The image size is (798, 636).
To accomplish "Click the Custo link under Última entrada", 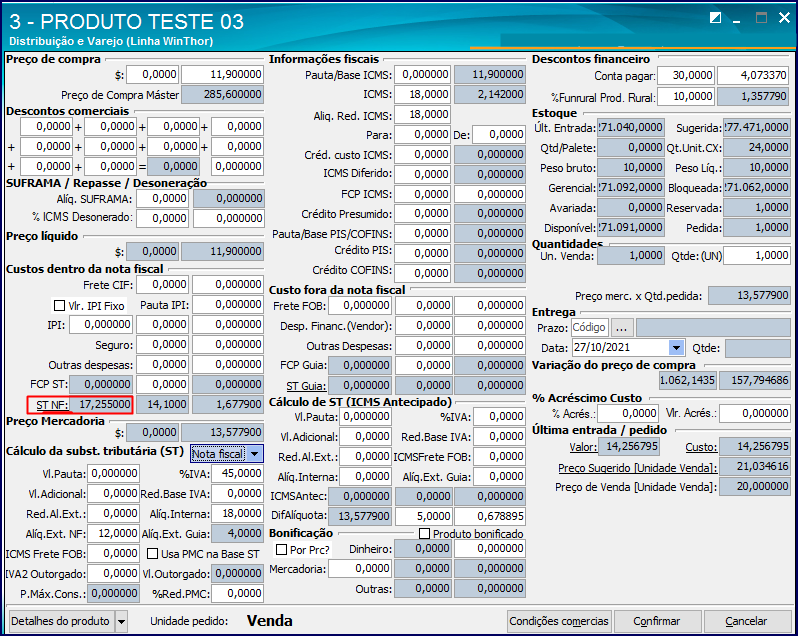I will tap(701, 447).
